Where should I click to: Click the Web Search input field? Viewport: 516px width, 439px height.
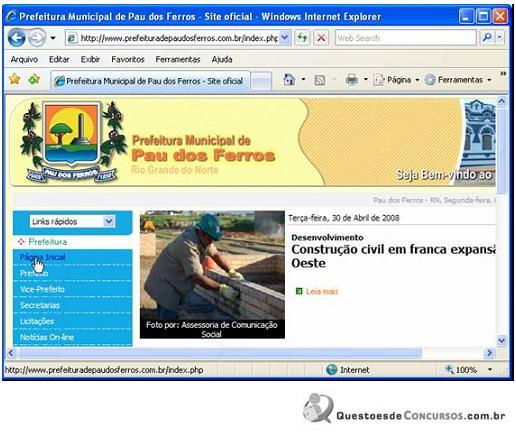(x=405, y=38)
